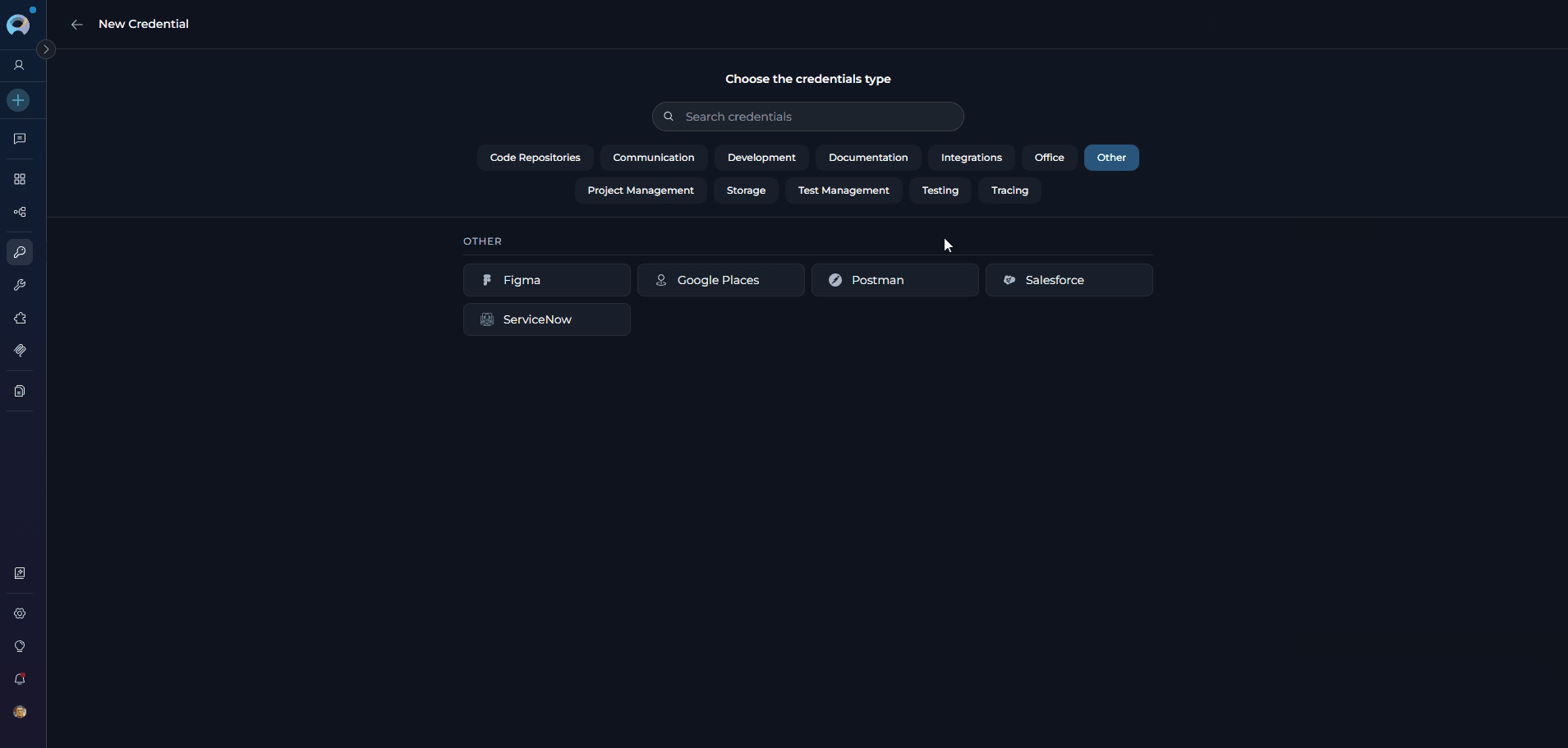Click the Figma logo icon

(x=487, y=280)
